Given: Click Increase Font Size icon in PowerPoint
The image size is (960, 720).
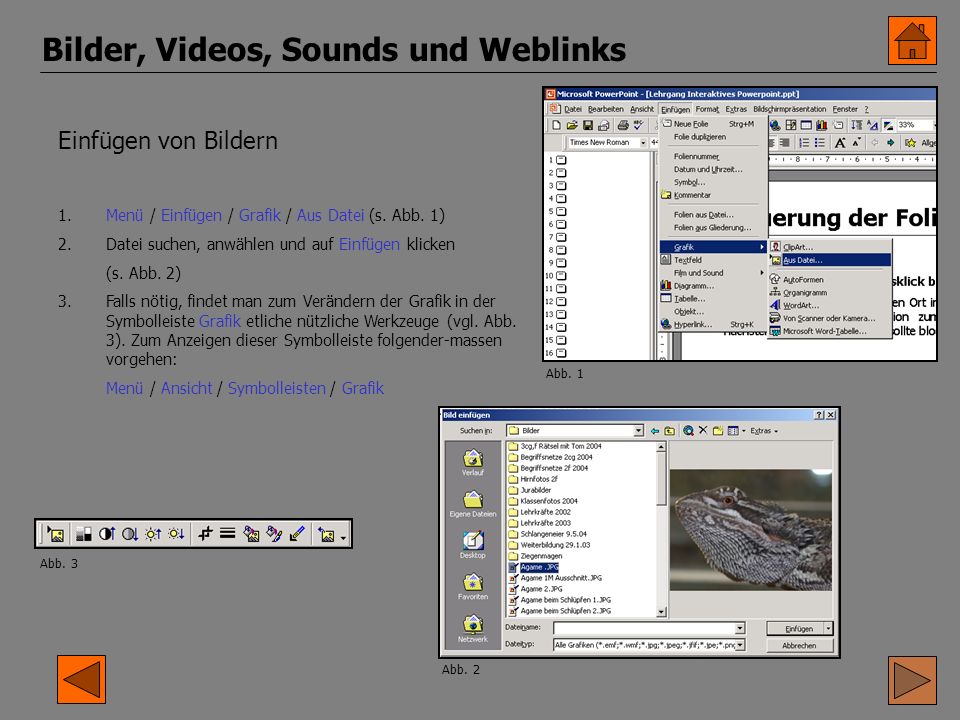Looking at the screenshot, I should pos(840,143).
